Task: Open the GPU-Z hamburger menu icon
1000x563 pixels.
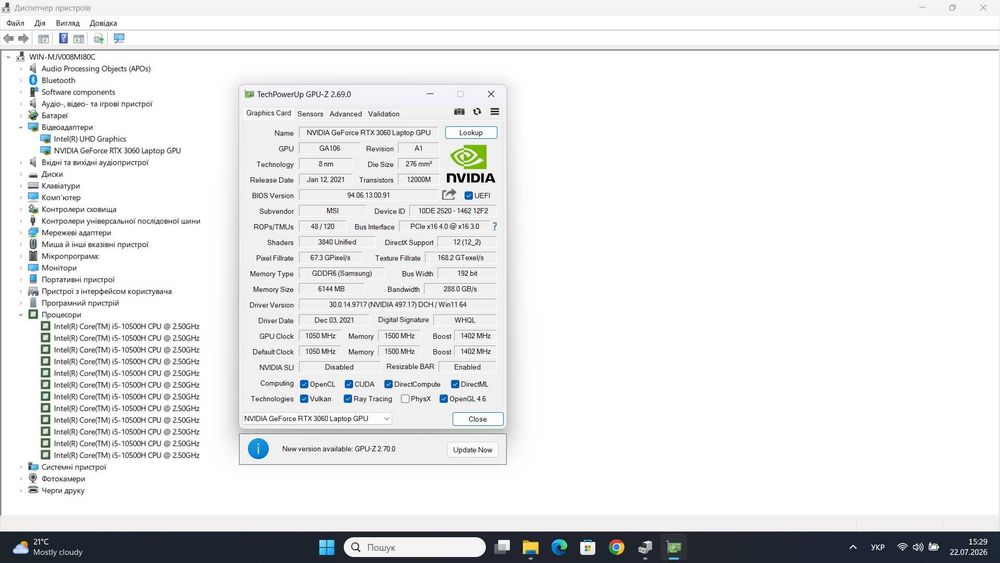Action: pos(495,112)
